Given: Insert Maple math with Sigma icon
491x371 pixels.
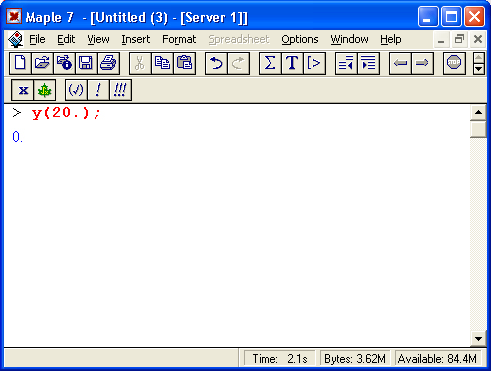Looking at the screenshot, I should point(270,63).
